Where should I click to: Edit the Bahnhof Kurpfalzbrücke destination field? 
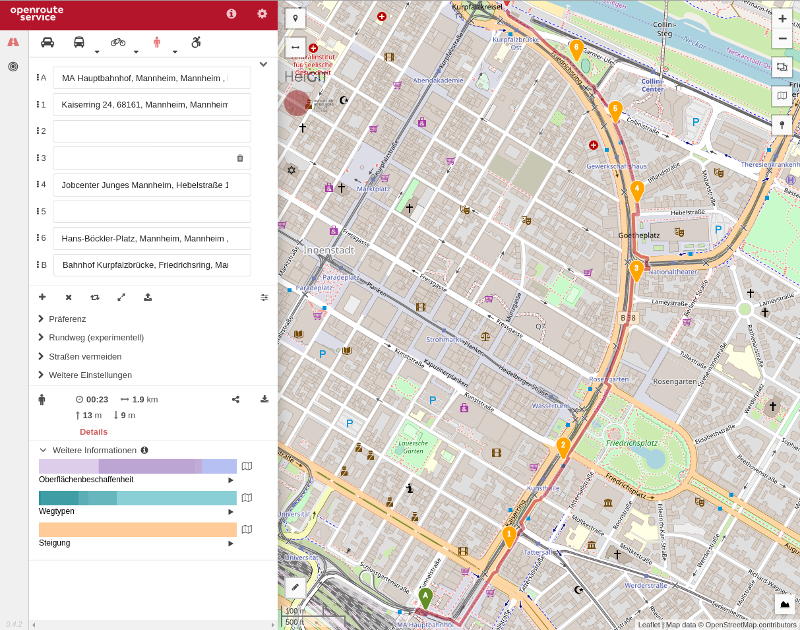[152, 265]
